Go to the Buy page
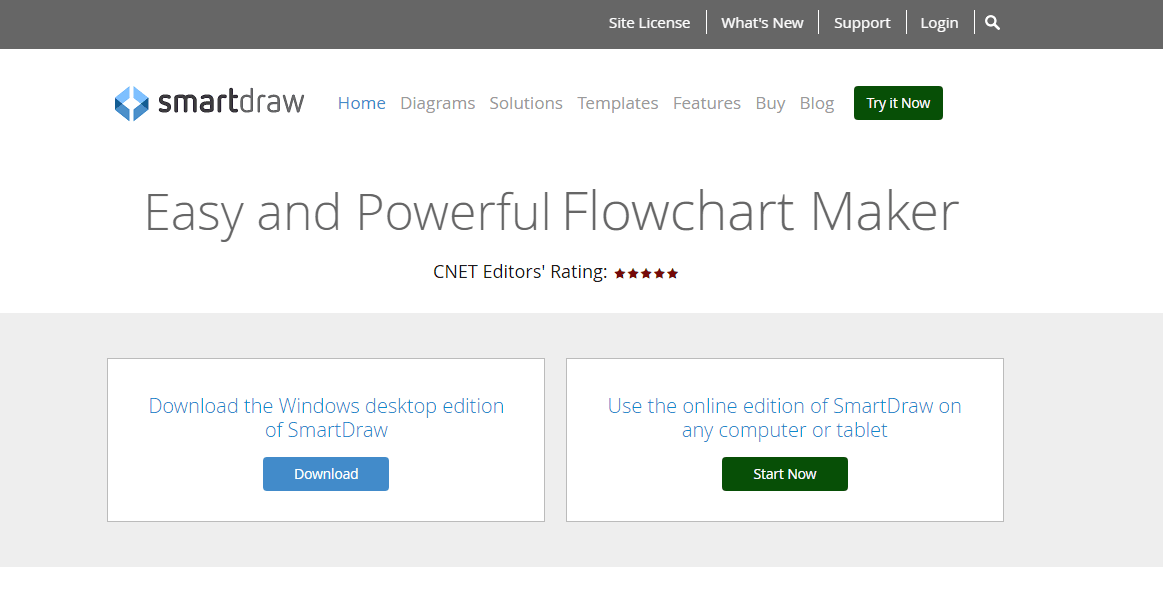Screen dimensions: 1163x591 770,103
